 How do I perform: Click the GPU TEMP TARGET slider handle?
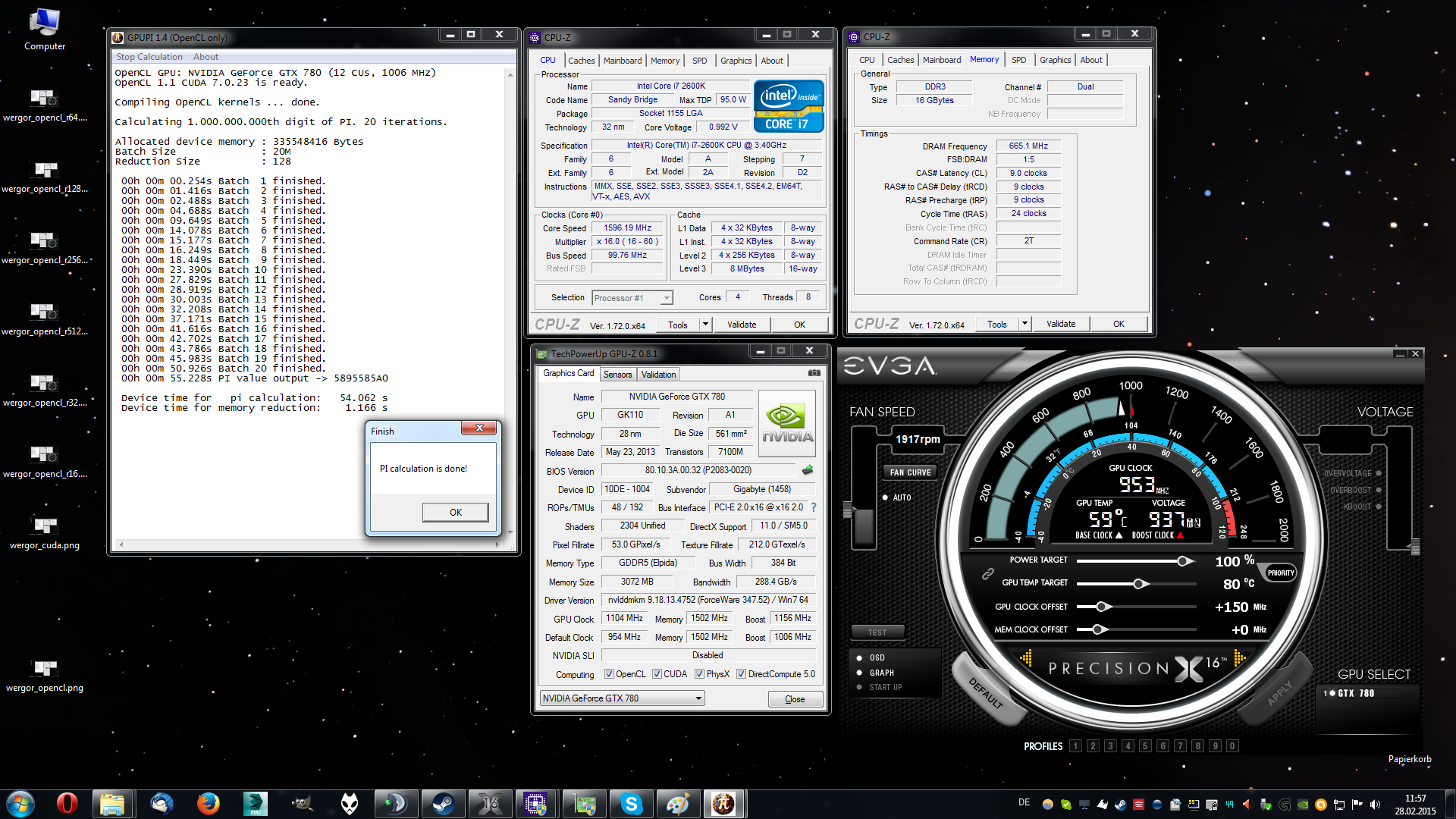coord(1139,584)
